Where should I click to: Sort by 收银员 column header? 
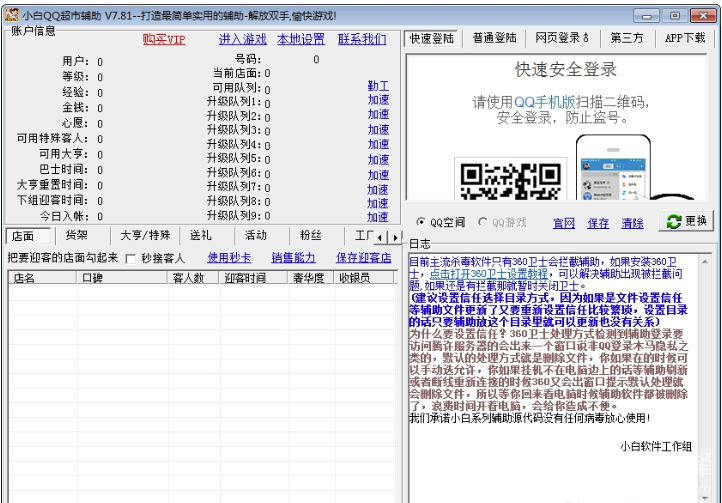pos(364,278)
